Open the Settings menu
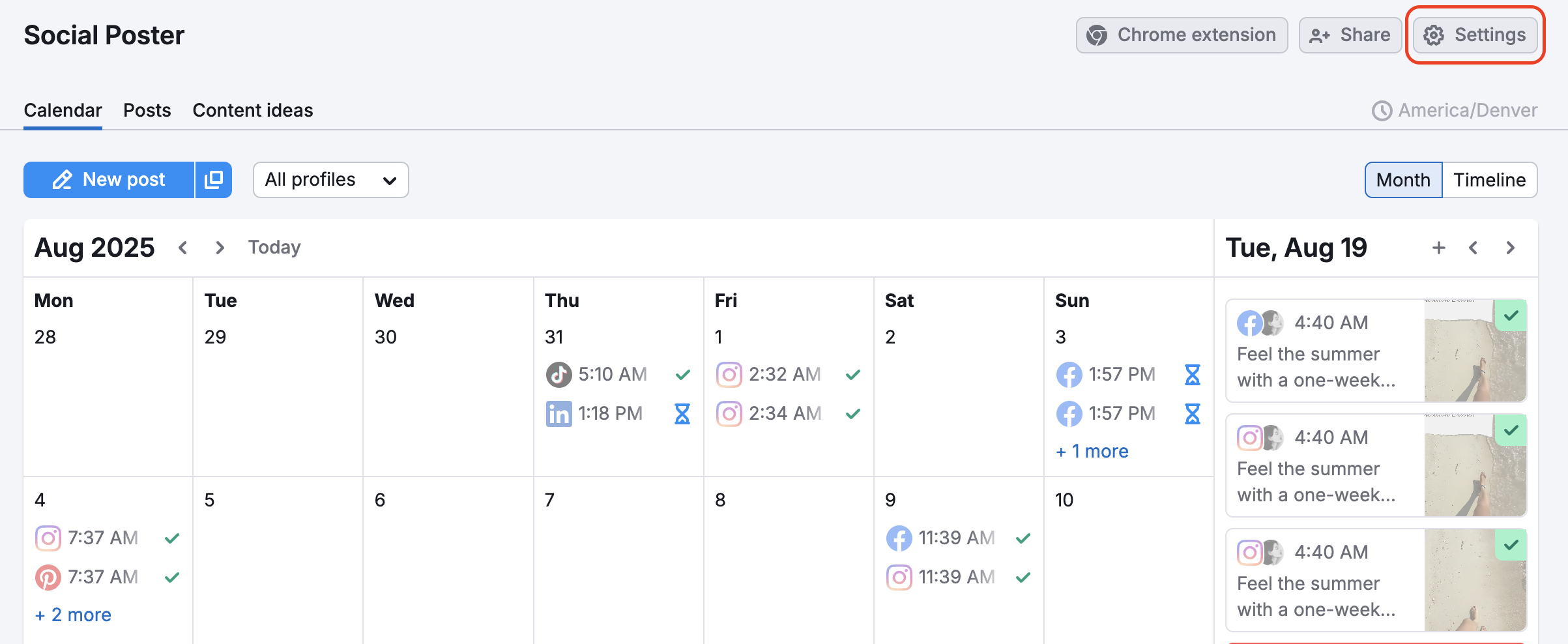This screenshot has width=1568, height=644. 1474,35
